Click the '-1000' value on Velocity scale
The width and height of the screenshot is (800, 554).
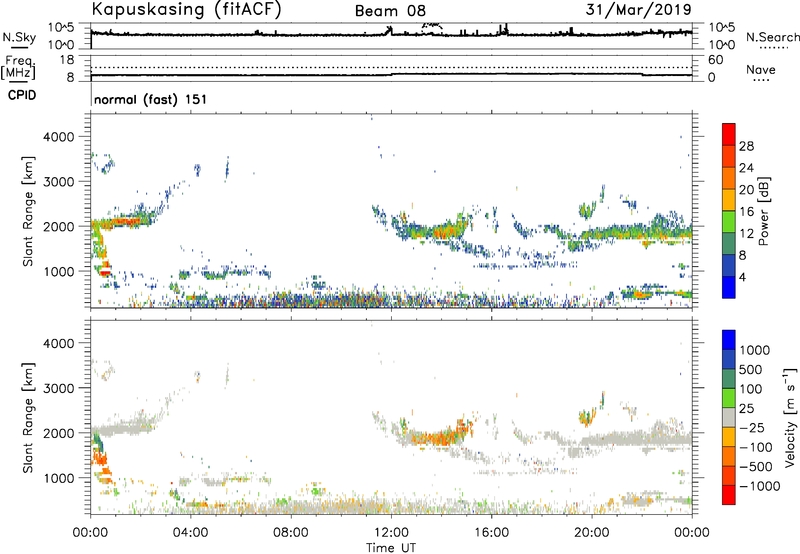pos(759,486)
